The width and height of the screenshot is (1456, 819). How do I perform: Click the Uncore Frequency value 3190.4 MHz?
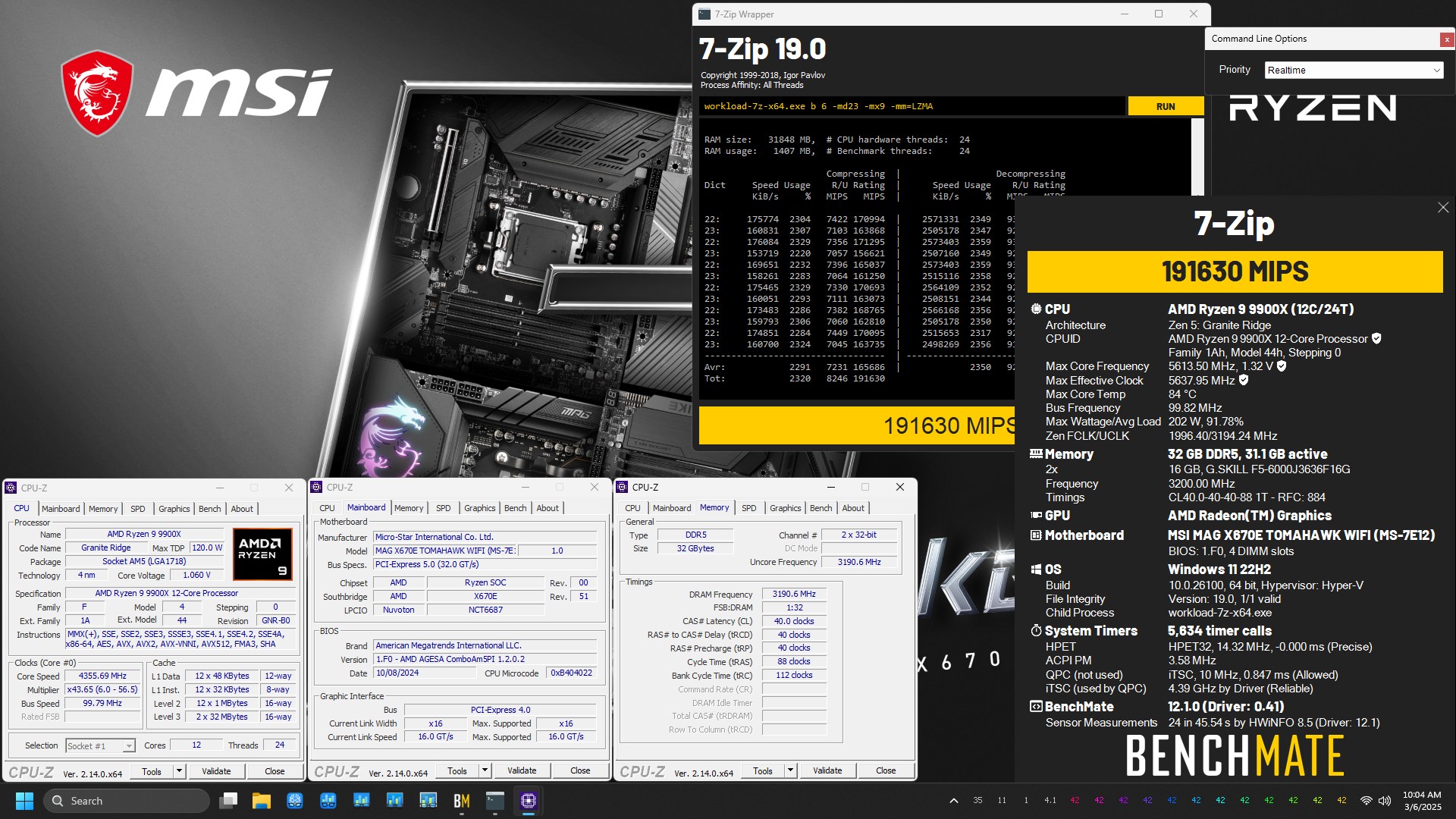click(859, 563)
